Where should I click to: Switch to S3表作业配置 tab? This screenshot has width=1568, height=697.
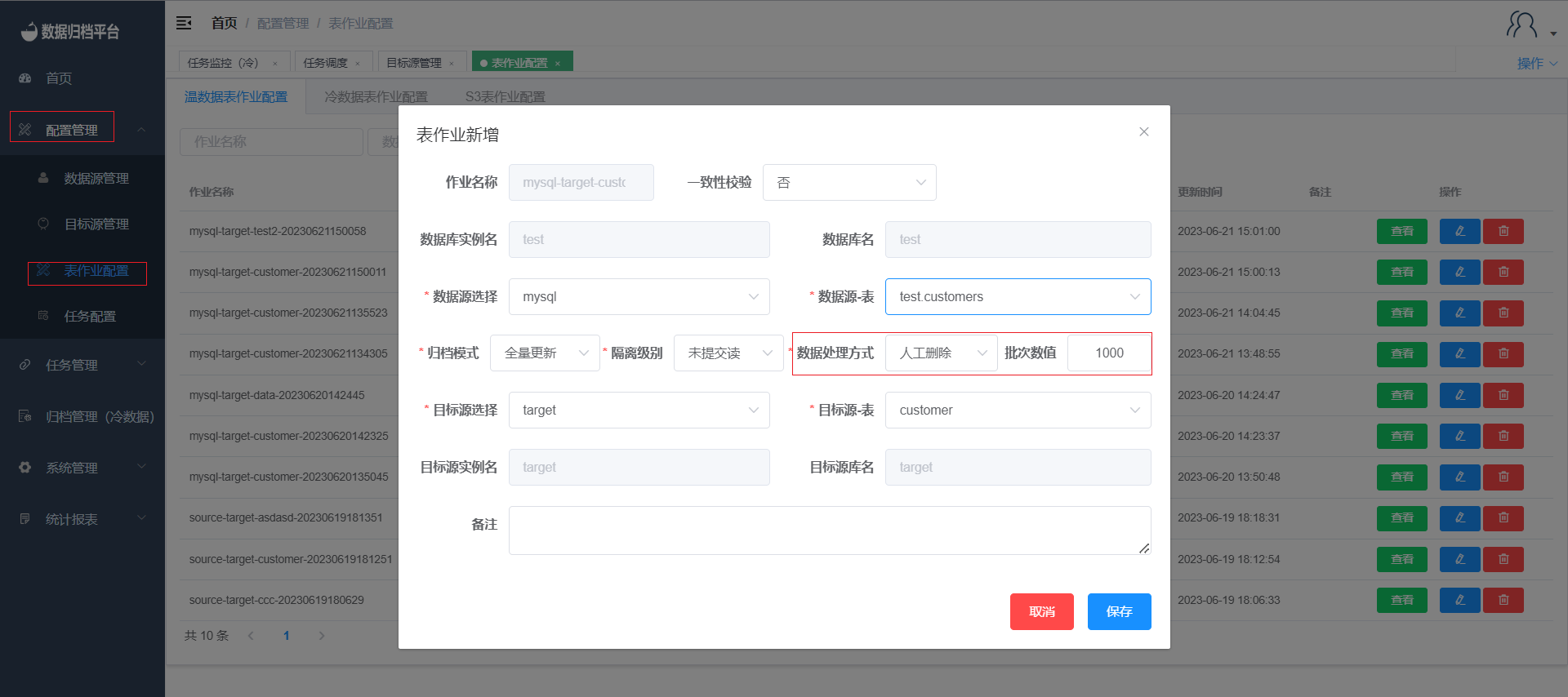(x=506, y=97)
